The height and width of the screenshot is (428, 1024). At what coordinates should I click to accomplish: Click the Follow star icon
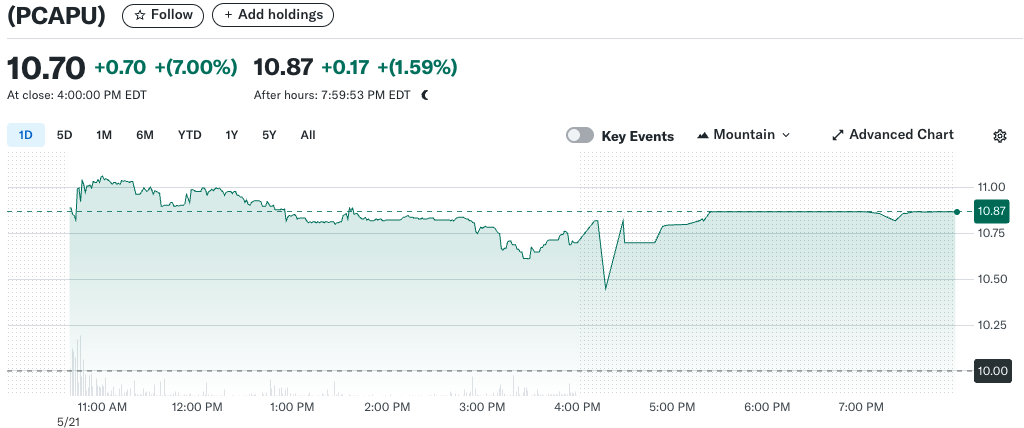coord(140,15)
